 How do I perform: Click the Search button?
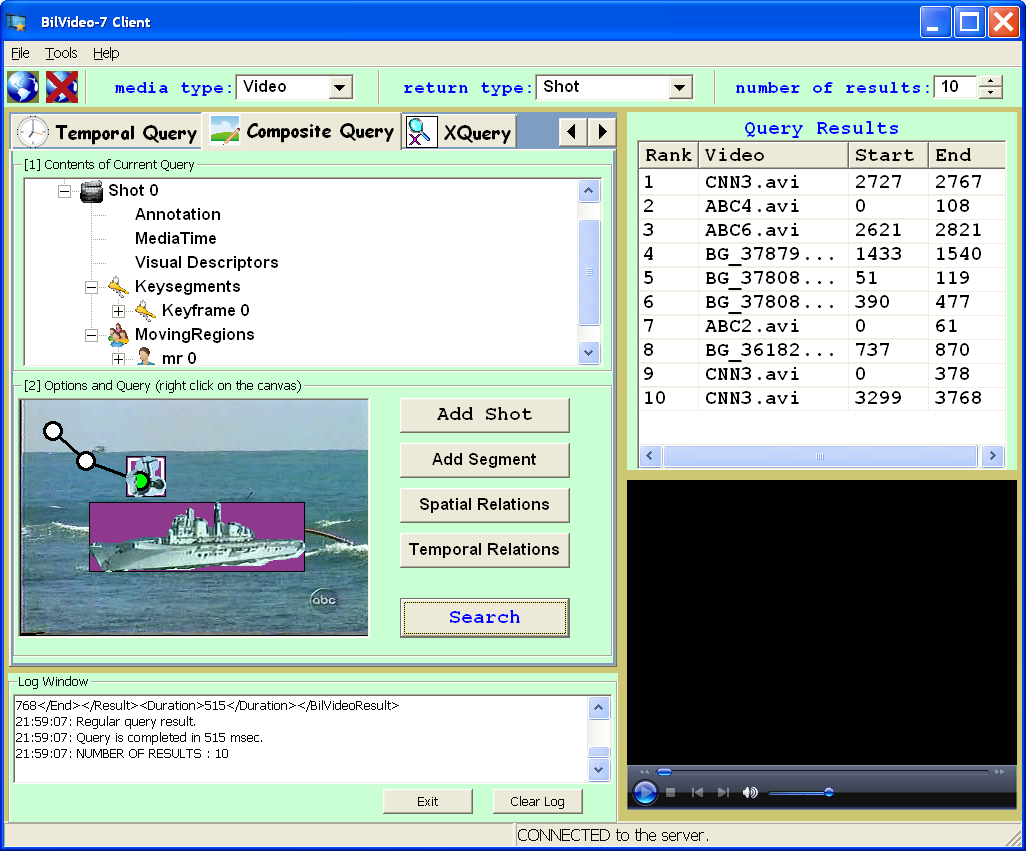point(484,618)
